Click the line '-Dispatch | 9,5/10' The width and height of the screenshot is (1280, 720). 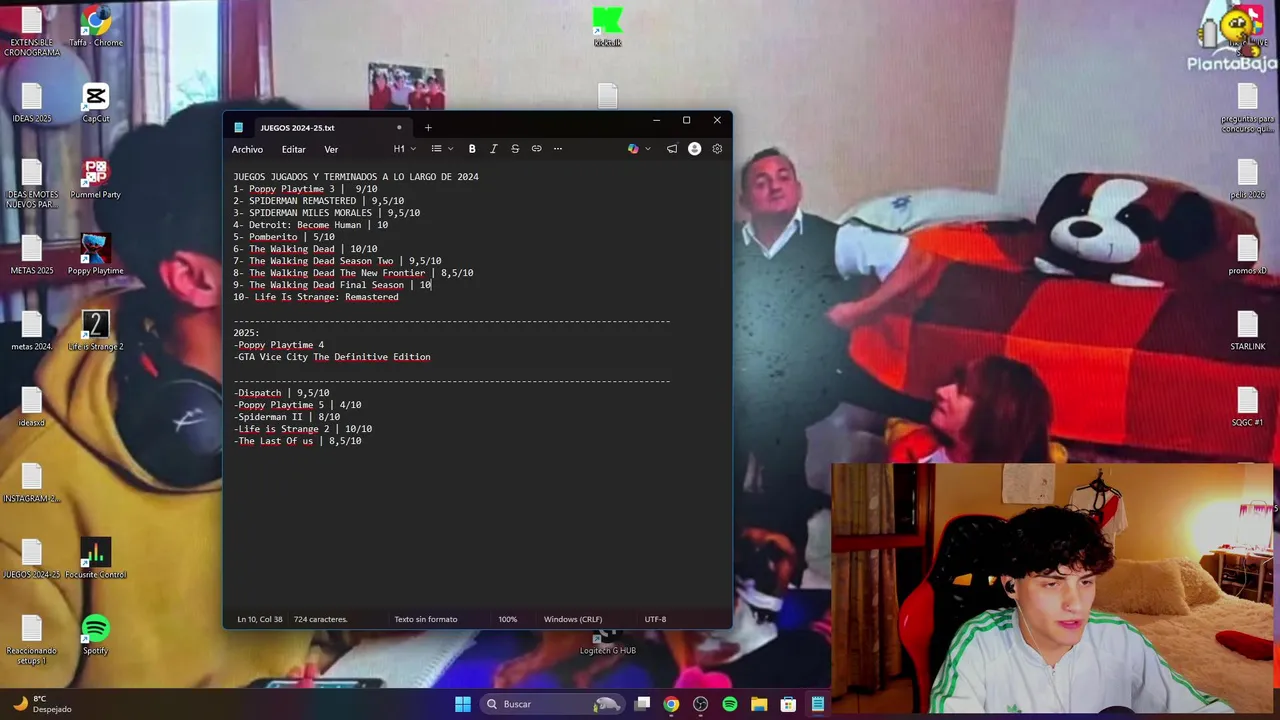[281, 393]
